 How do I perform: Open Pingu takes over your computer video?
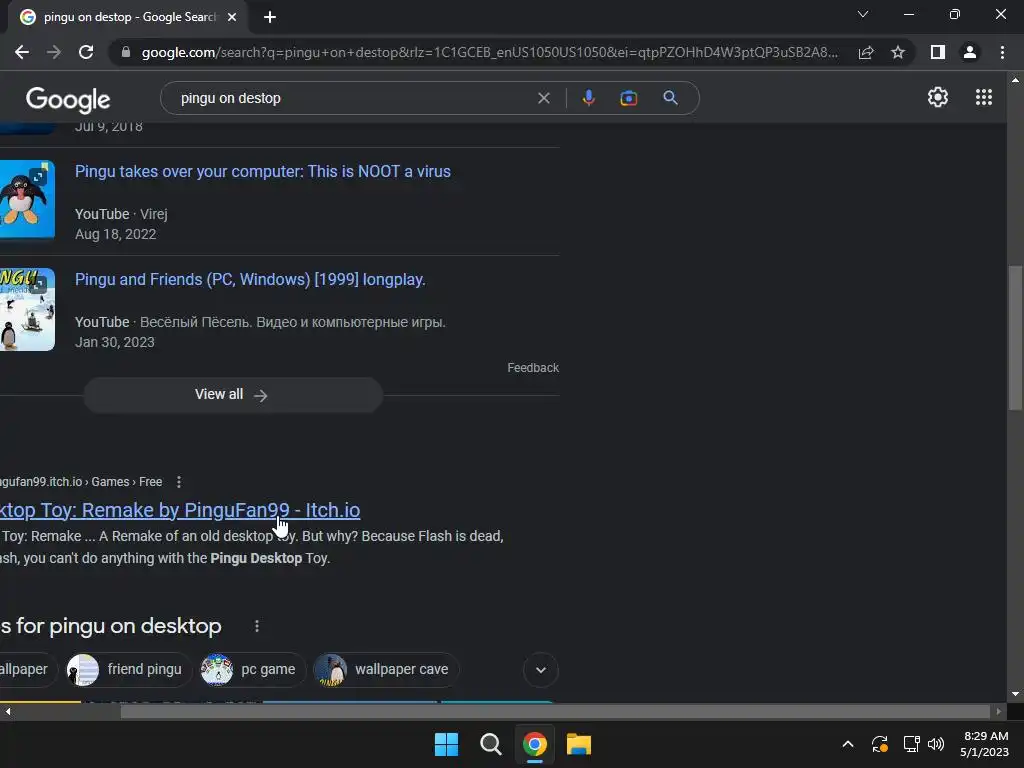(x=263, y=171)
